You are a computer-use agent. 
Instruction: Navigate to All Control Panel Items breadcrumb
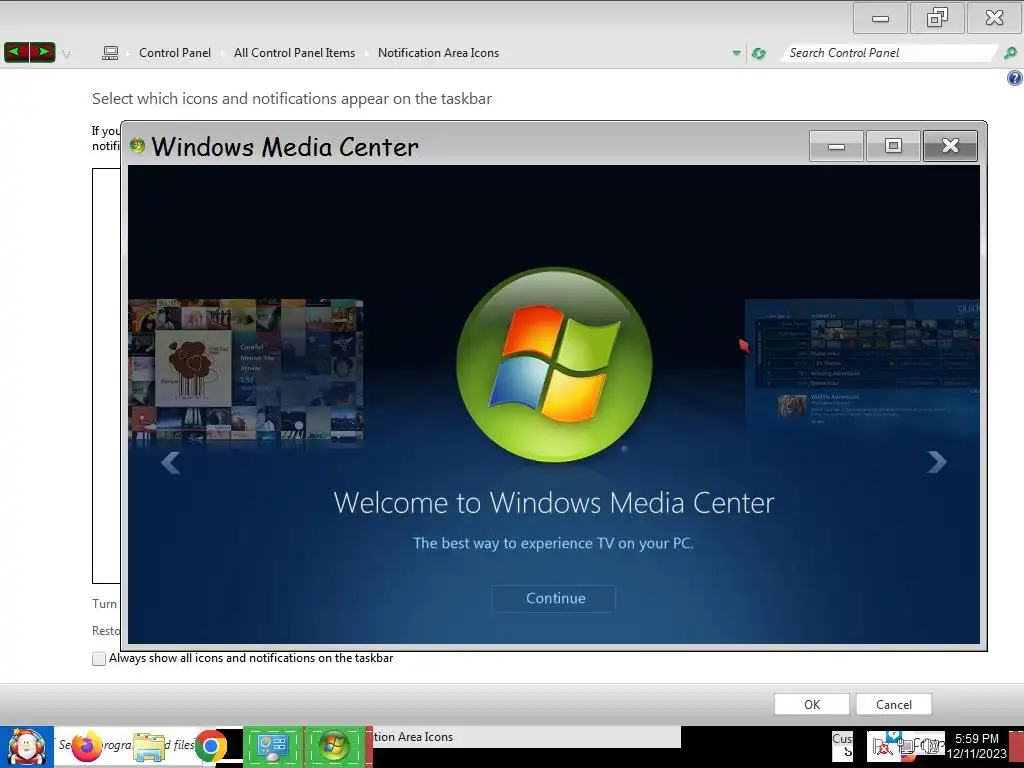[x=295, y=53]
